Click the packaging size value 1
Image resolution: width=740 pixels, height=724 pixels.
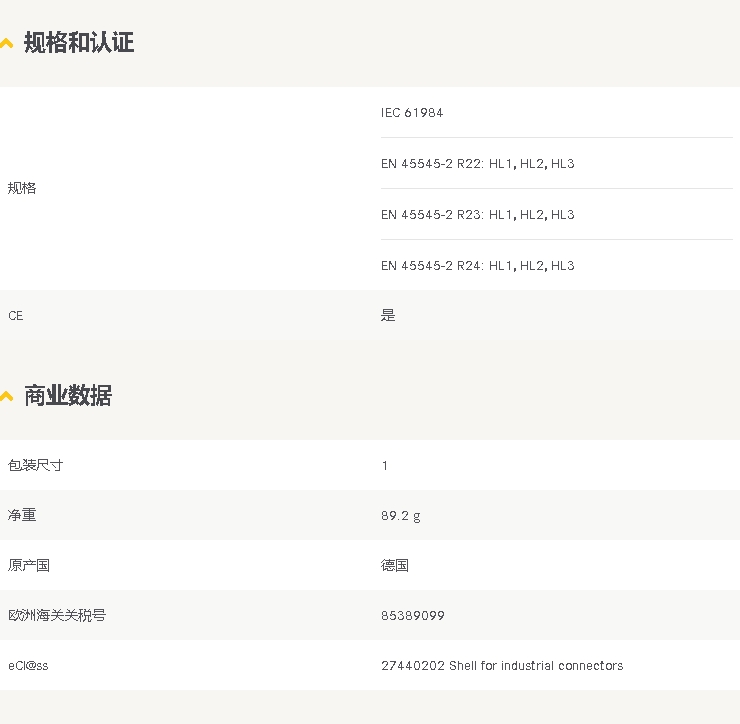385,466
